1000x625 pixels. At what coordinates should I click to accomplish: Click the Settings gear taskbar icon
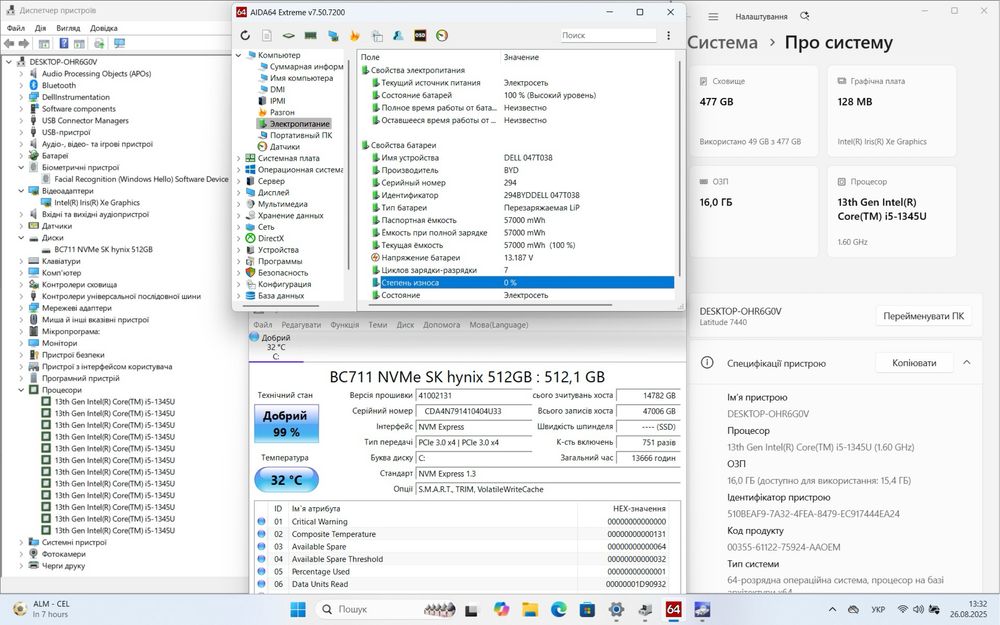pos(616,609)
